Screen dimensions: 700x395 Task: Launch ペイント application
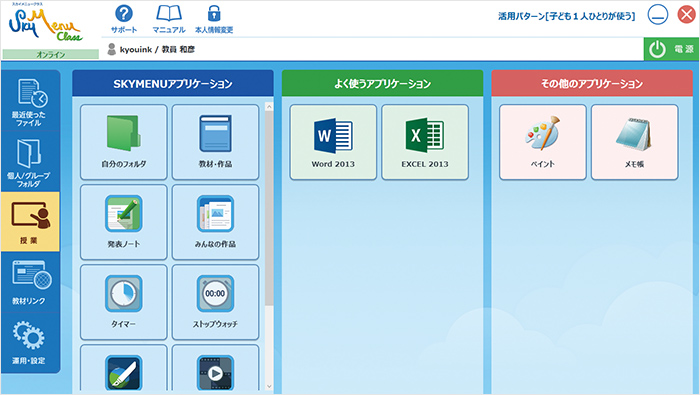point(542,142)
